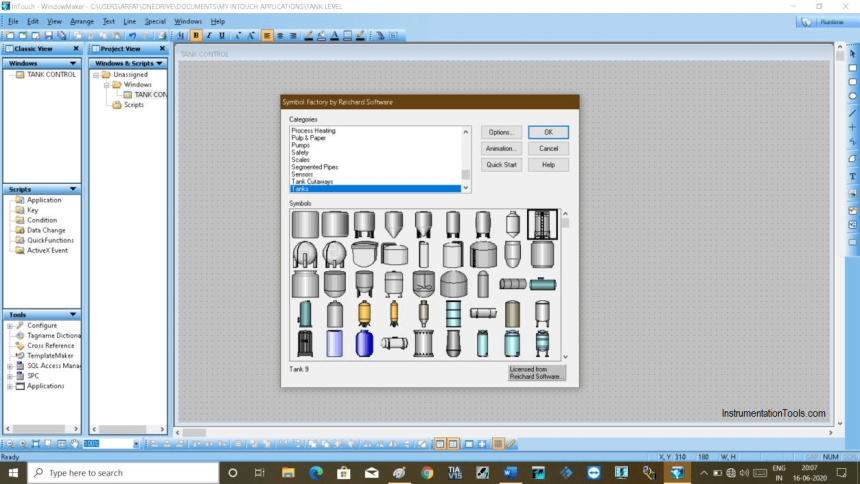This screenshot has width=860, height=484.
Task: Open the line color picker
Action: 309,36
